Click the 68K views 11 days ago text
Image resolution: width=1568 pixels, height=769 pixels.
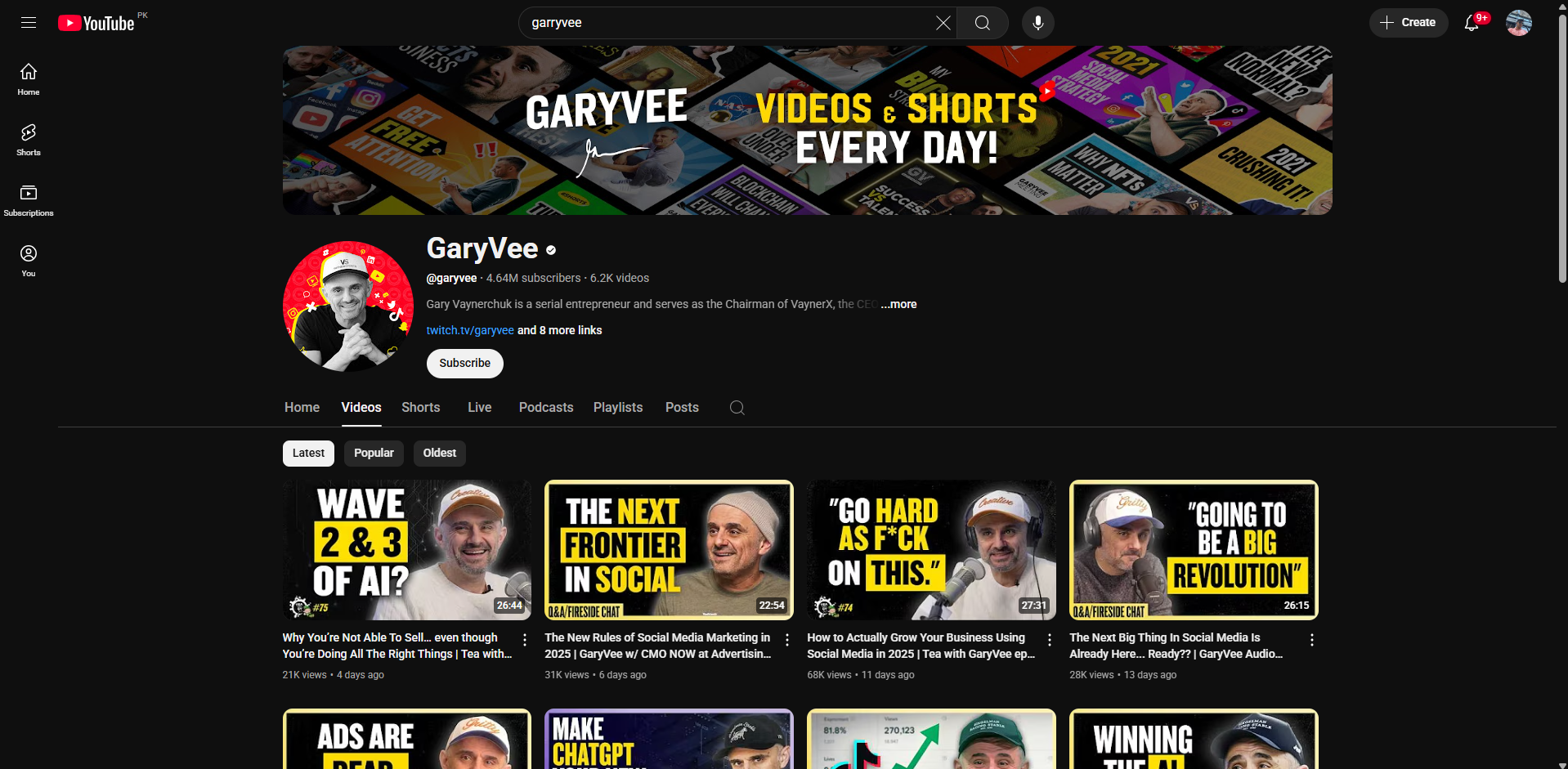click(x=861, y=675)
